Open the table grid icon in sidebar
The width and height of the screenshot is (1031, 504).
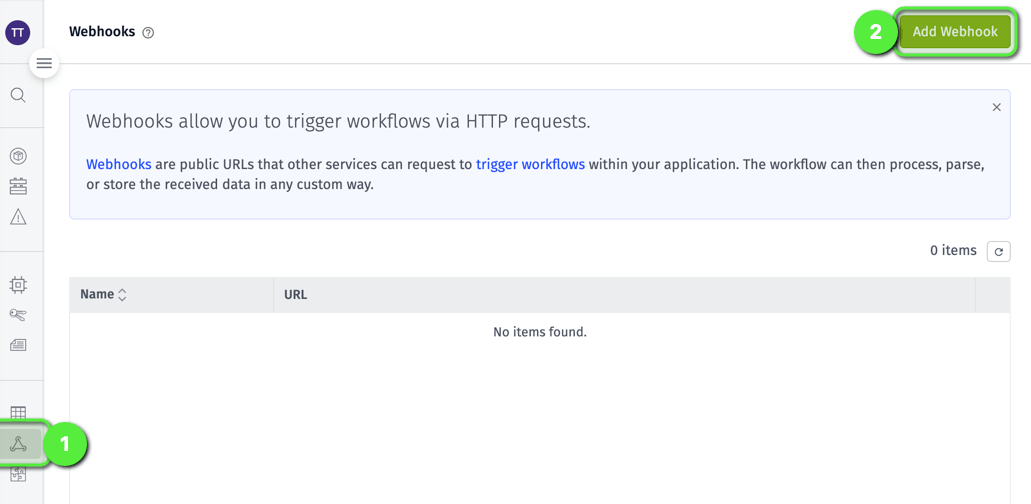click(x=18, y=413)
